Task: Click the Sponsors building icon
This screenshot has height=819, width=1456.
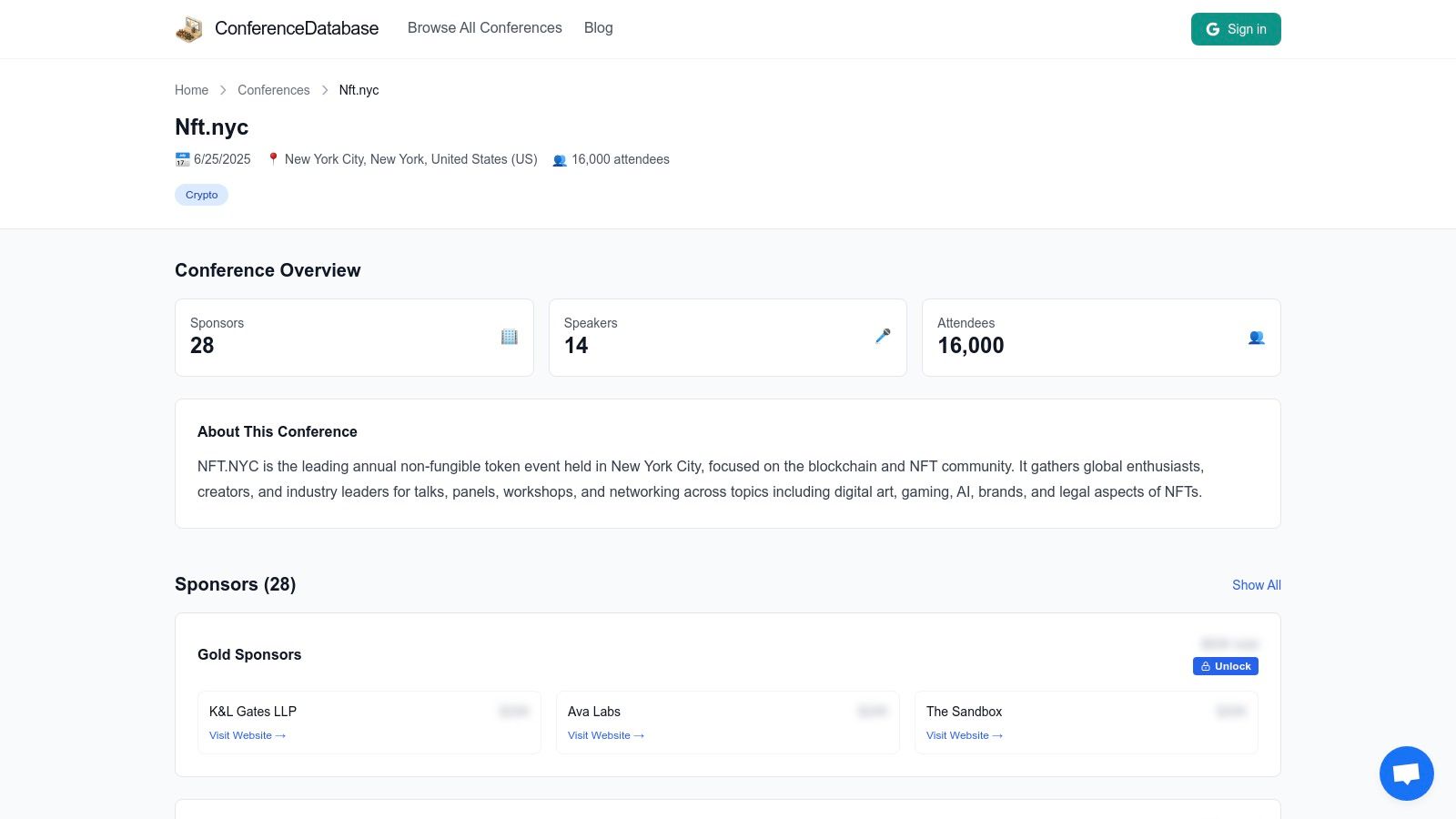Action: (x=510, y=337)
